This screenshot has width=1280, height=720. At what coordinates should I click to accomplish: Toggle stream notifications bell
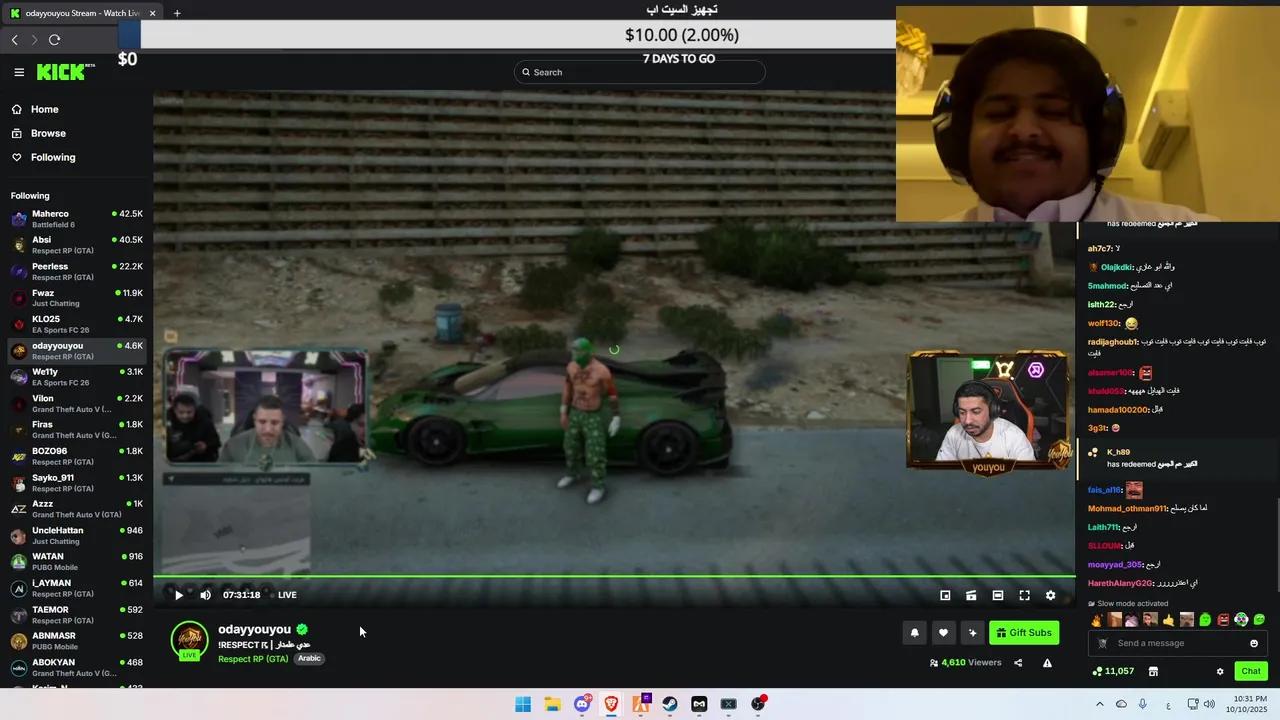914,632
